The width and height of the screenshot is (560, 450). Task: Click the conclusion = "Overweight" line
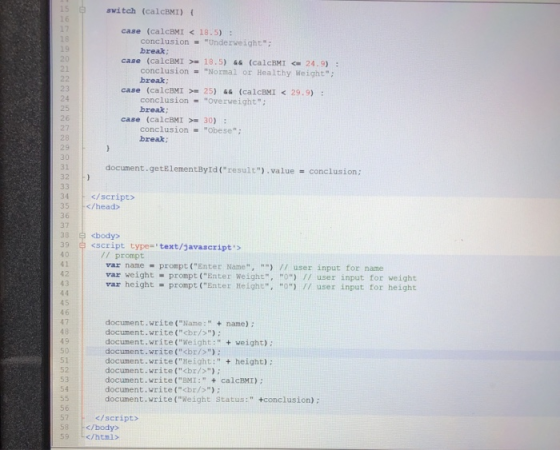pos(203,101)
